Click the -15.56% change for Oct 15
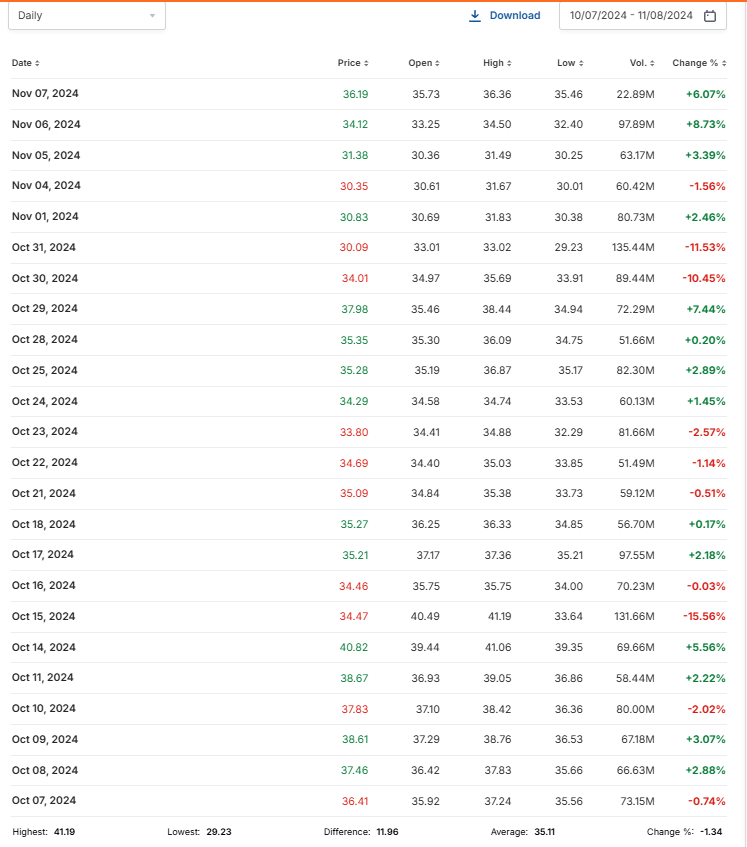Viewport: 747px width, 847px height. coord(704,616)
